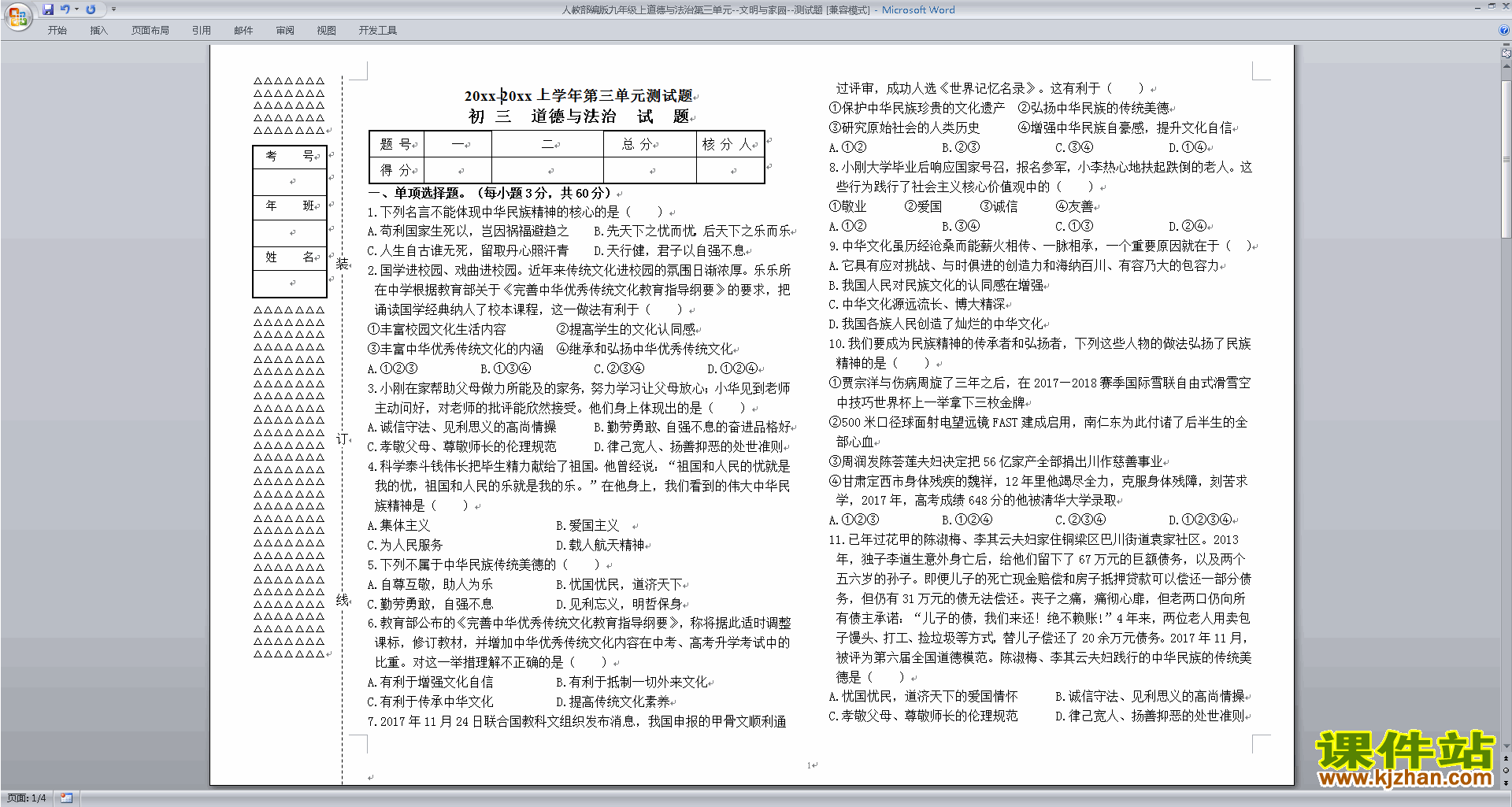Jump to next page double-arrow button
Viewport: 1512px width, 807px height.
pos(1506,783)
